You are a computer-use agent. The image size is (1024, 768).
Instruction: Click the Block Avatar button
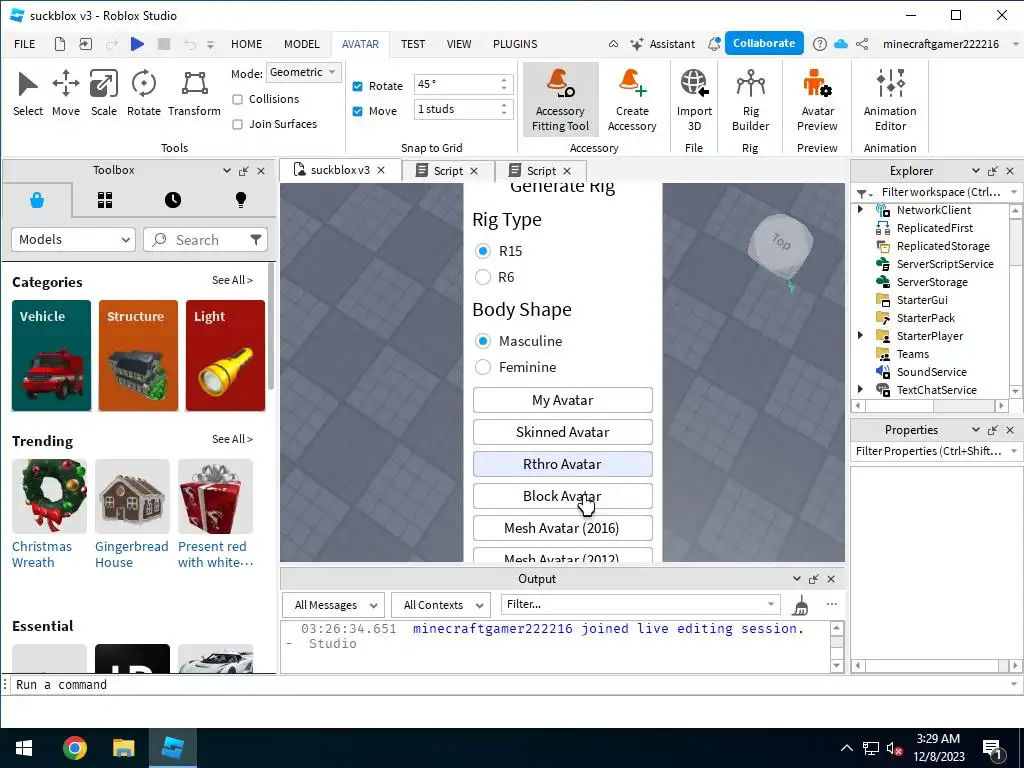tap(562, 496)
